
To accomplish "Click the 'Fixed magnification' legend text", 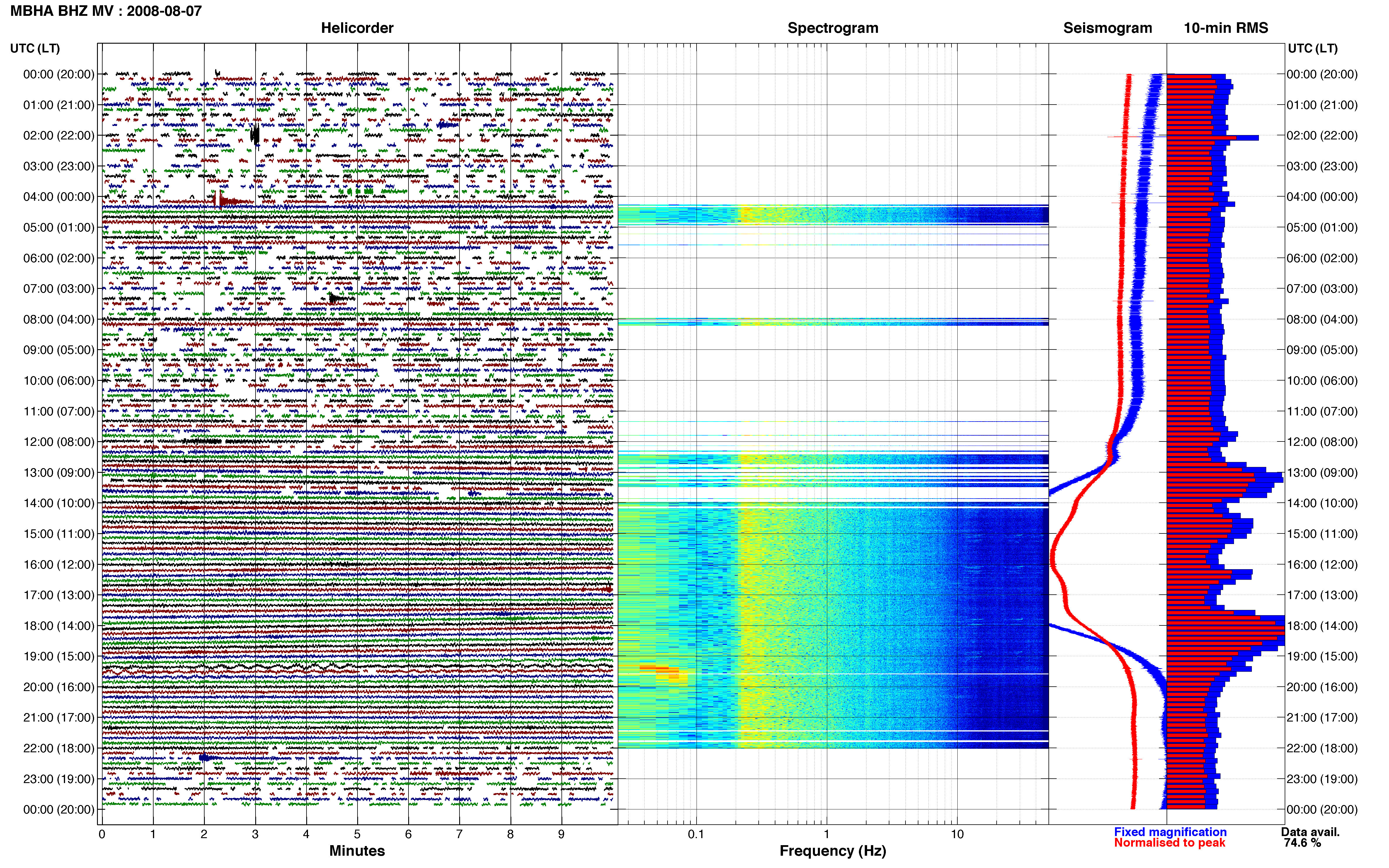I will click(x=1170, y=832).
